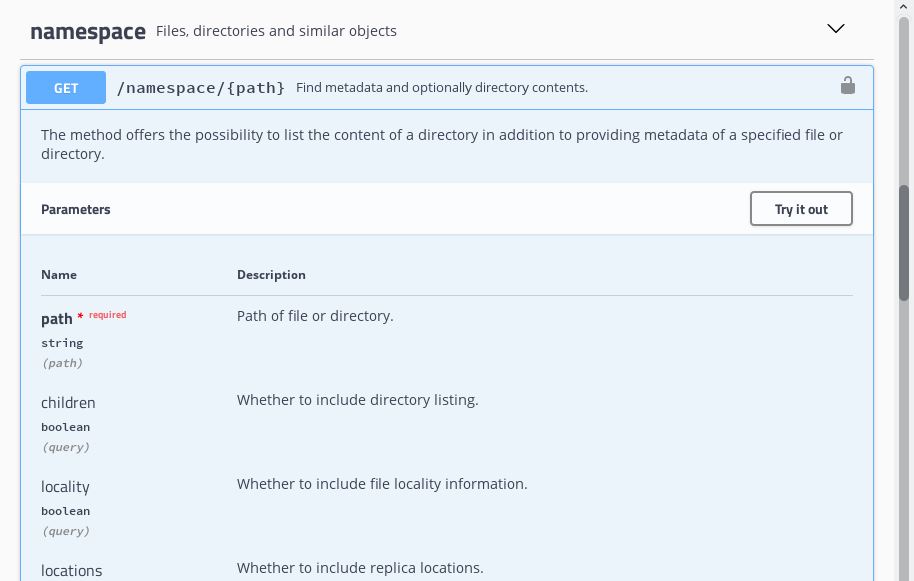Click the Name column header

(59, 275)
